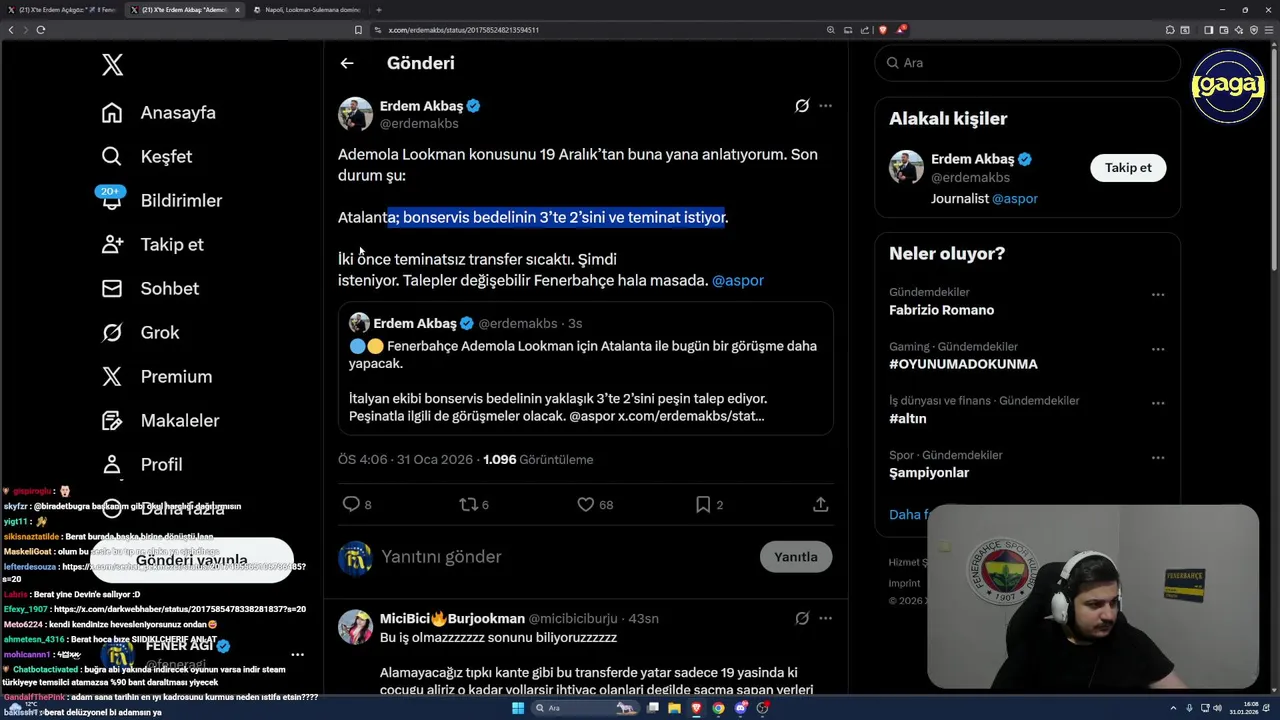This screenshot has width=1280, height=720.
Task: Open Discord from the taskbar
Action: (x=741, y=708)
